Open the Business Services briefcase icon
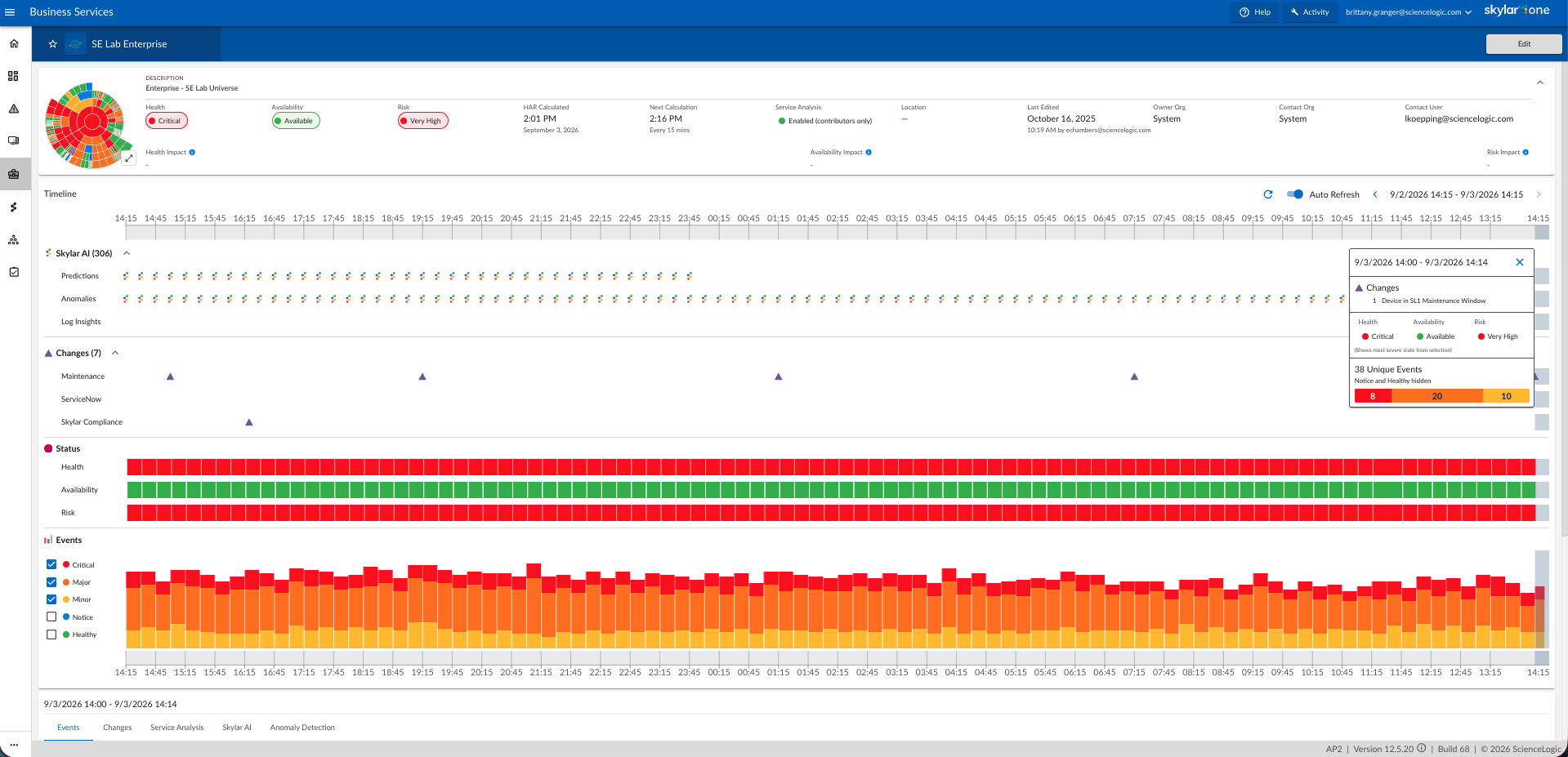The image size is (1568, 757). click(14, 174)
